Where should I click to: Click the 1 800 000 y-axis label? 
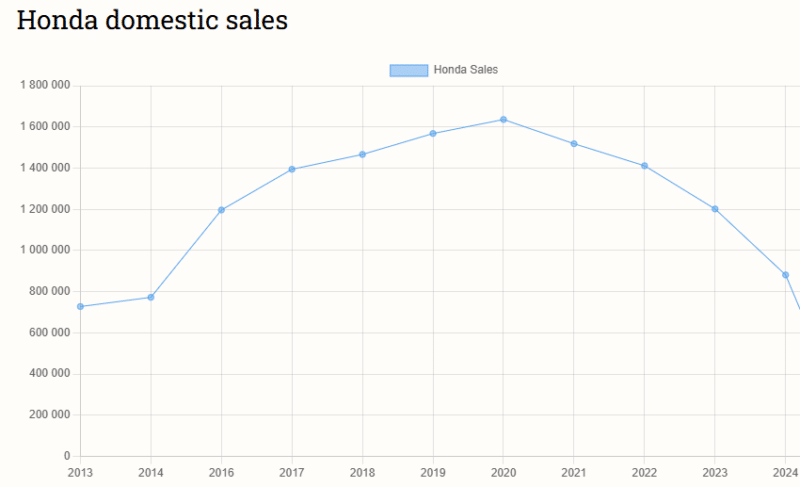(45, 86)
